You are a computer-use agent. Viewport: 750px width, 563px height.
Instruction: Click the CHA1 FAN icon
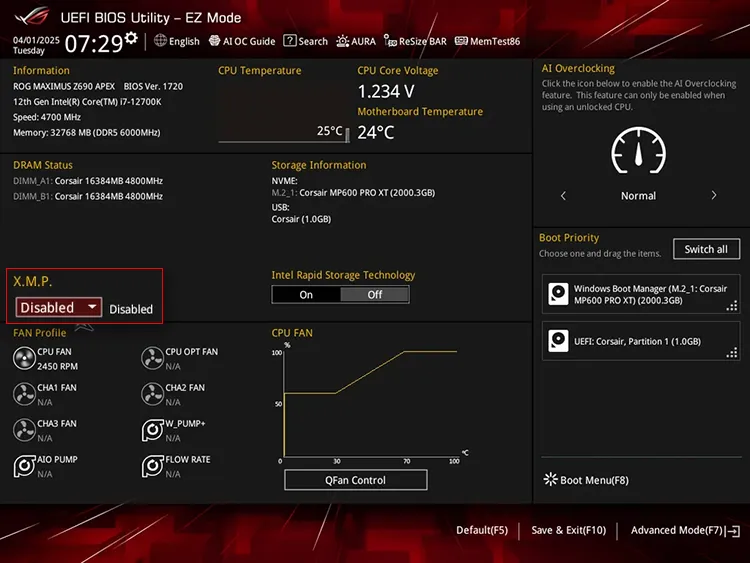(24, 394)
